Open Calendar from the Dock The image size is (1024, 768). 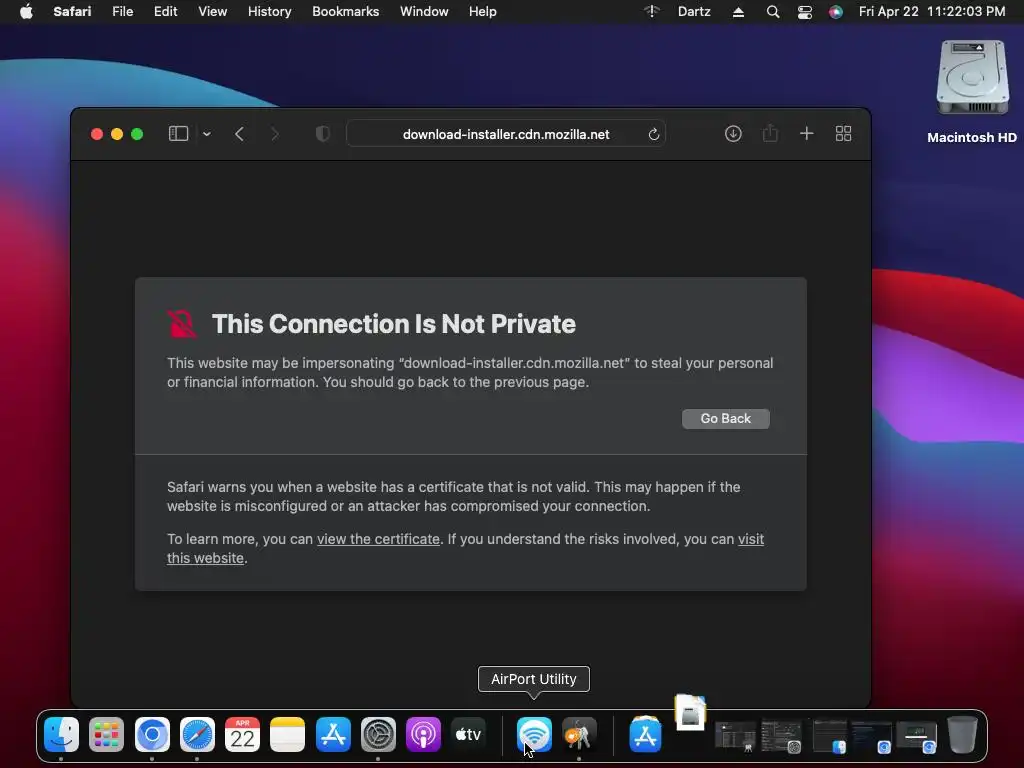pos(242,735)
